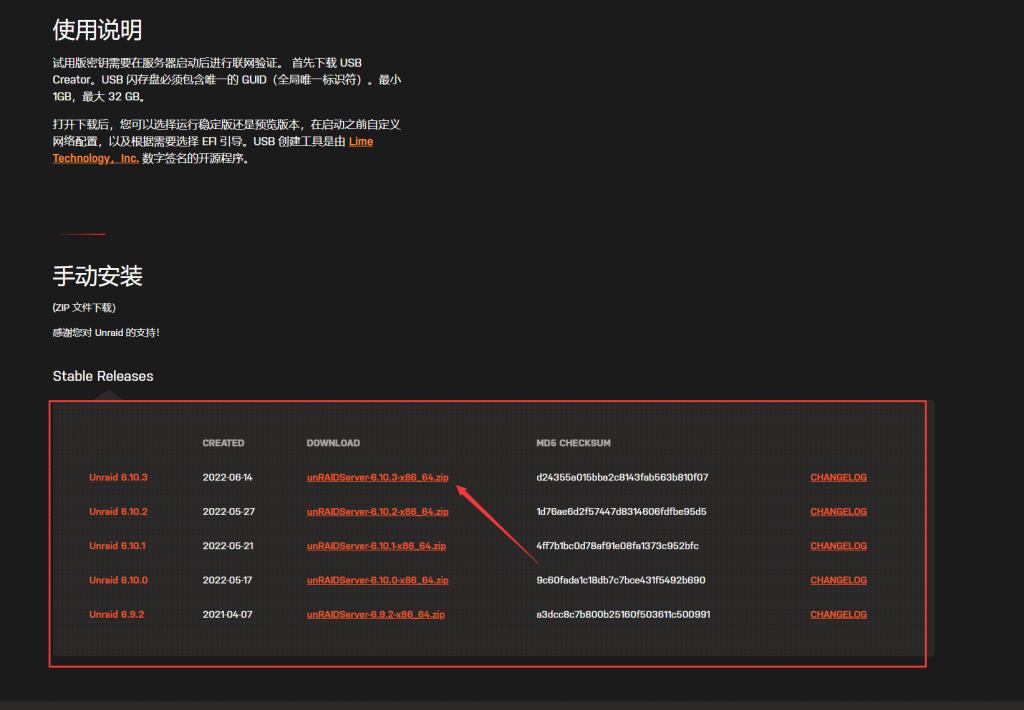Select the MD5 checksum in the Unraid 6.10.0 row

(x=620, y=580)
